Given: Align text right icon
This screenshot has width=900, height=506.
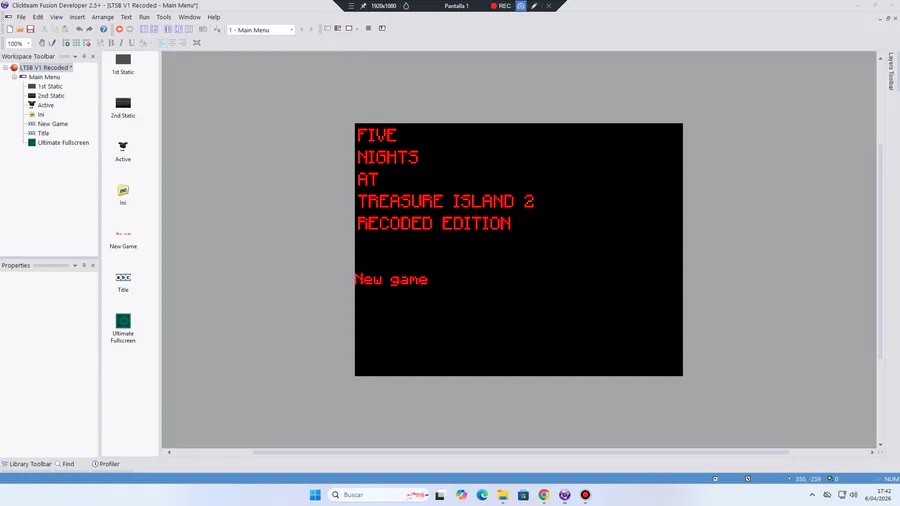Looking at the screenshot, I should (x=183, y=43).
